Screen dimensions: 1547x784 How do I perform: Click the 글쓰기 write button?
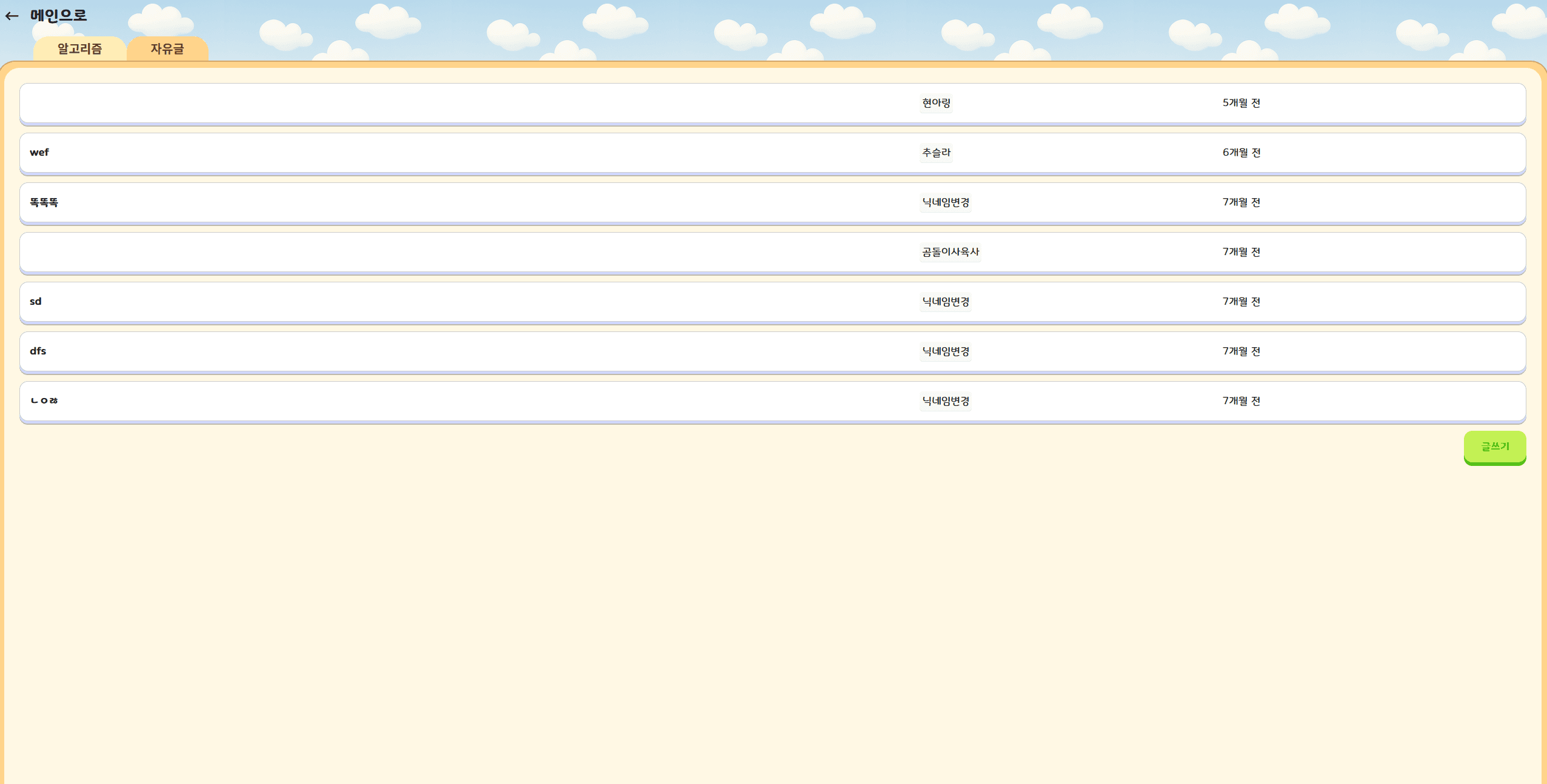pos(1494,447)
